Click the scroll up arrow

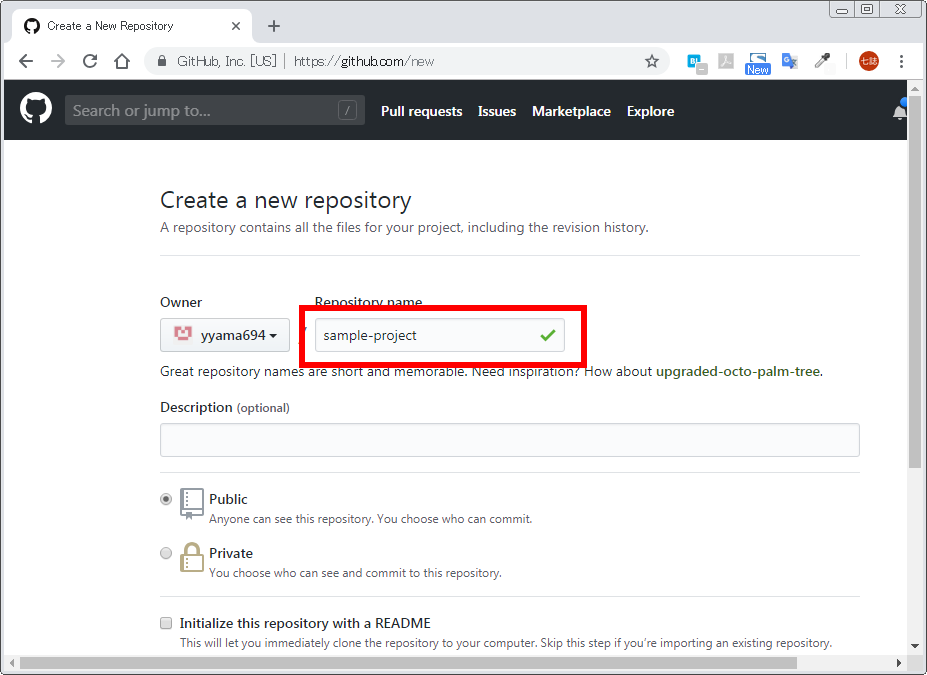point(915,89)
